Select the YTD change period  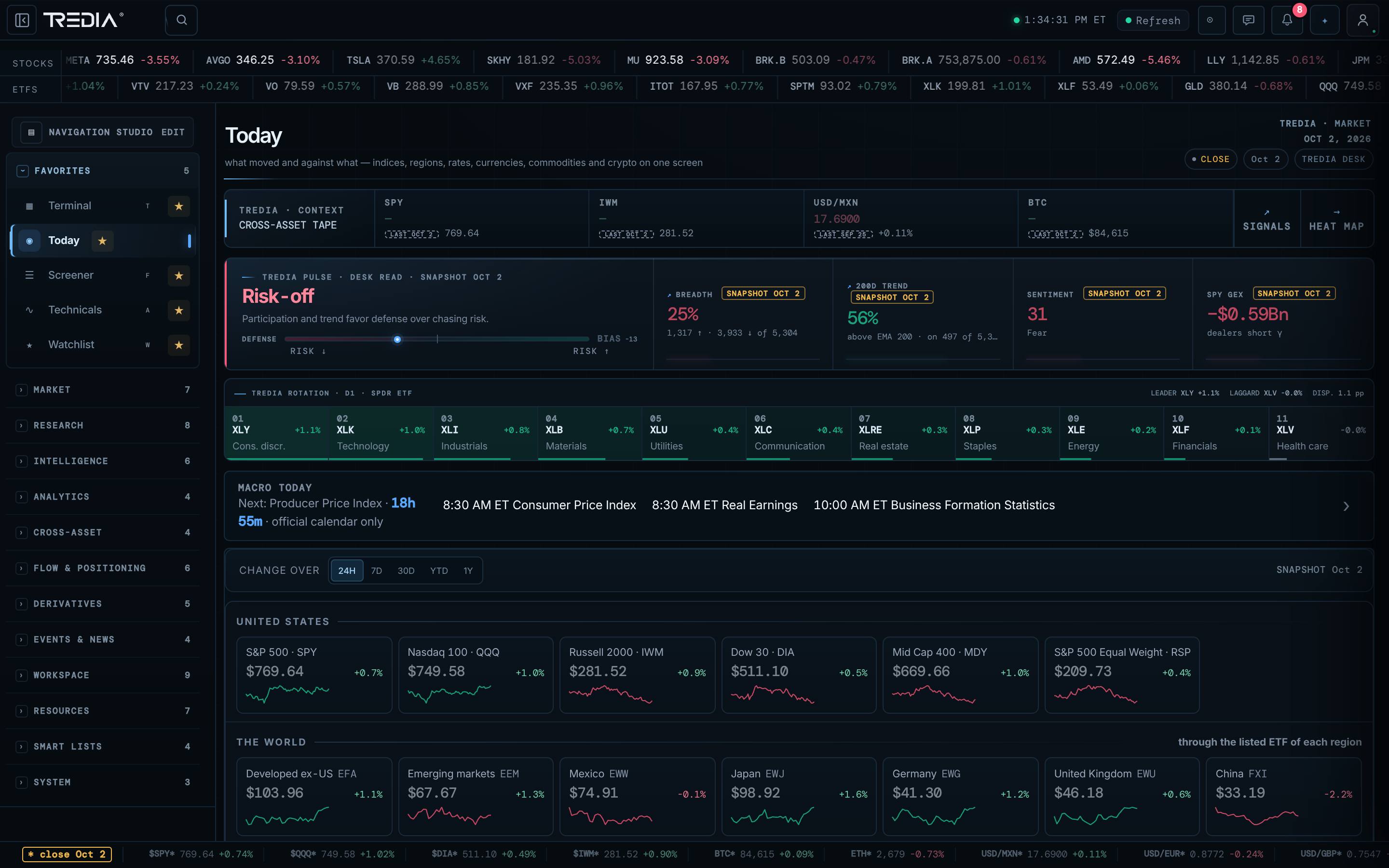[x=439, y=570]
